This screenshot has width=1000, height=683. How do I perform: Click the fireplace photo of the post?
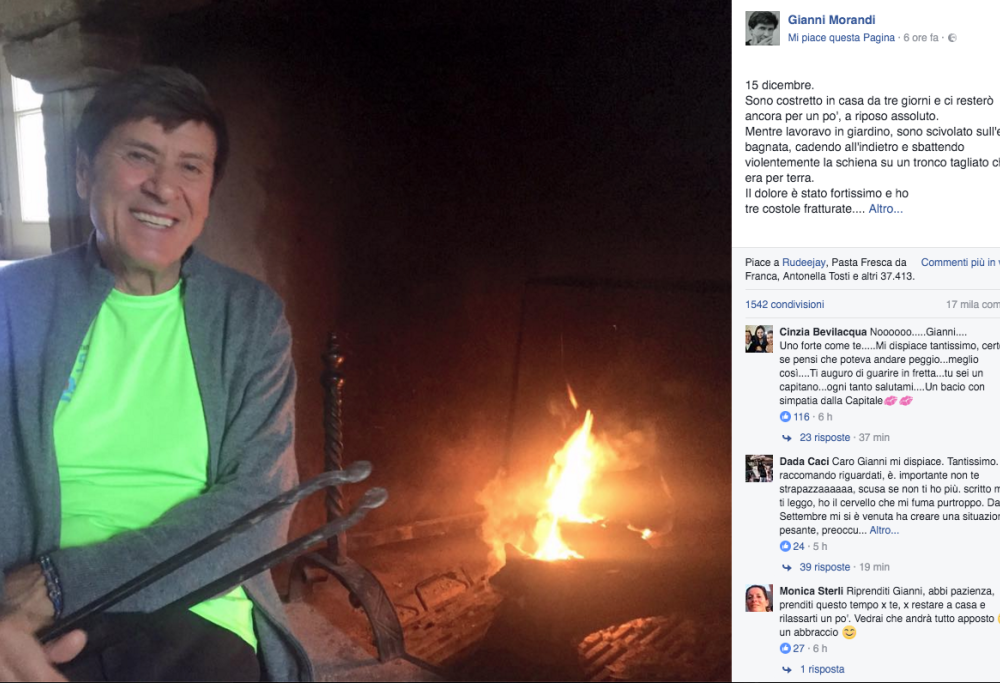pyautogui.click(x=365, y=341)
